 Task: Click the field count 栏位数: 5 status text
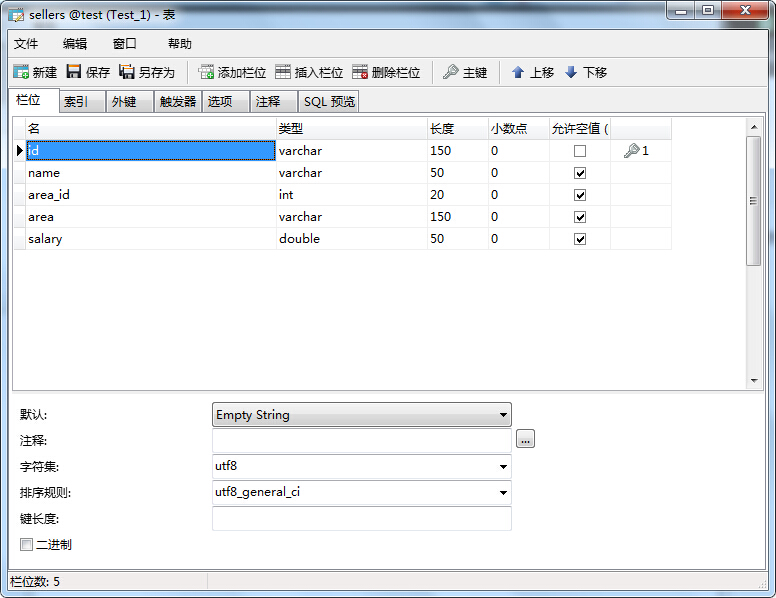tap(35, 581)
